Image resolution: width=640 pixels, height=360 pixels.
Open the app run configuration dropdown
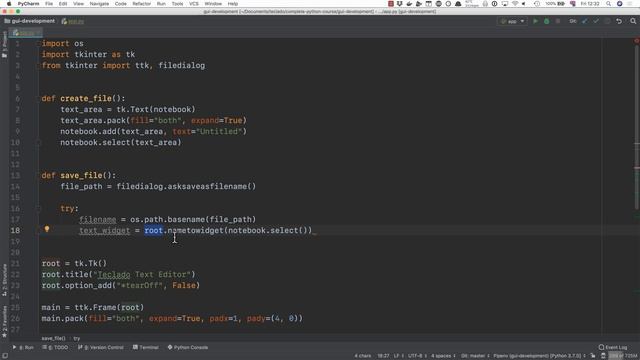513,21
